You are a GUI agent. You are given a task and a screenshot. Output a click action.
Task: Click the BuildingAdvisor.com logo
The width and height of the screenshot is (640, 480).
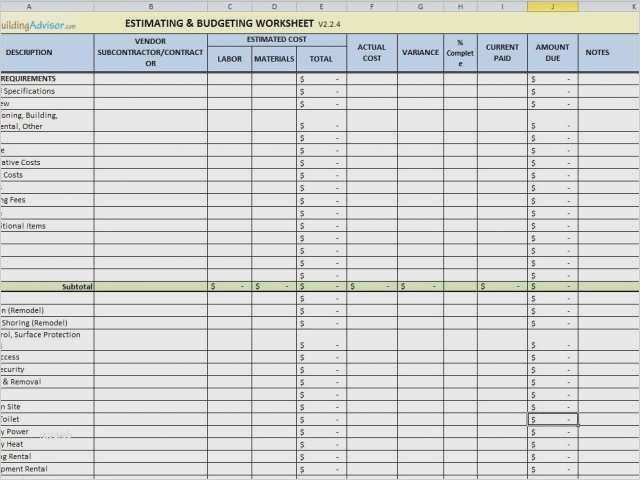pos(38,25)
